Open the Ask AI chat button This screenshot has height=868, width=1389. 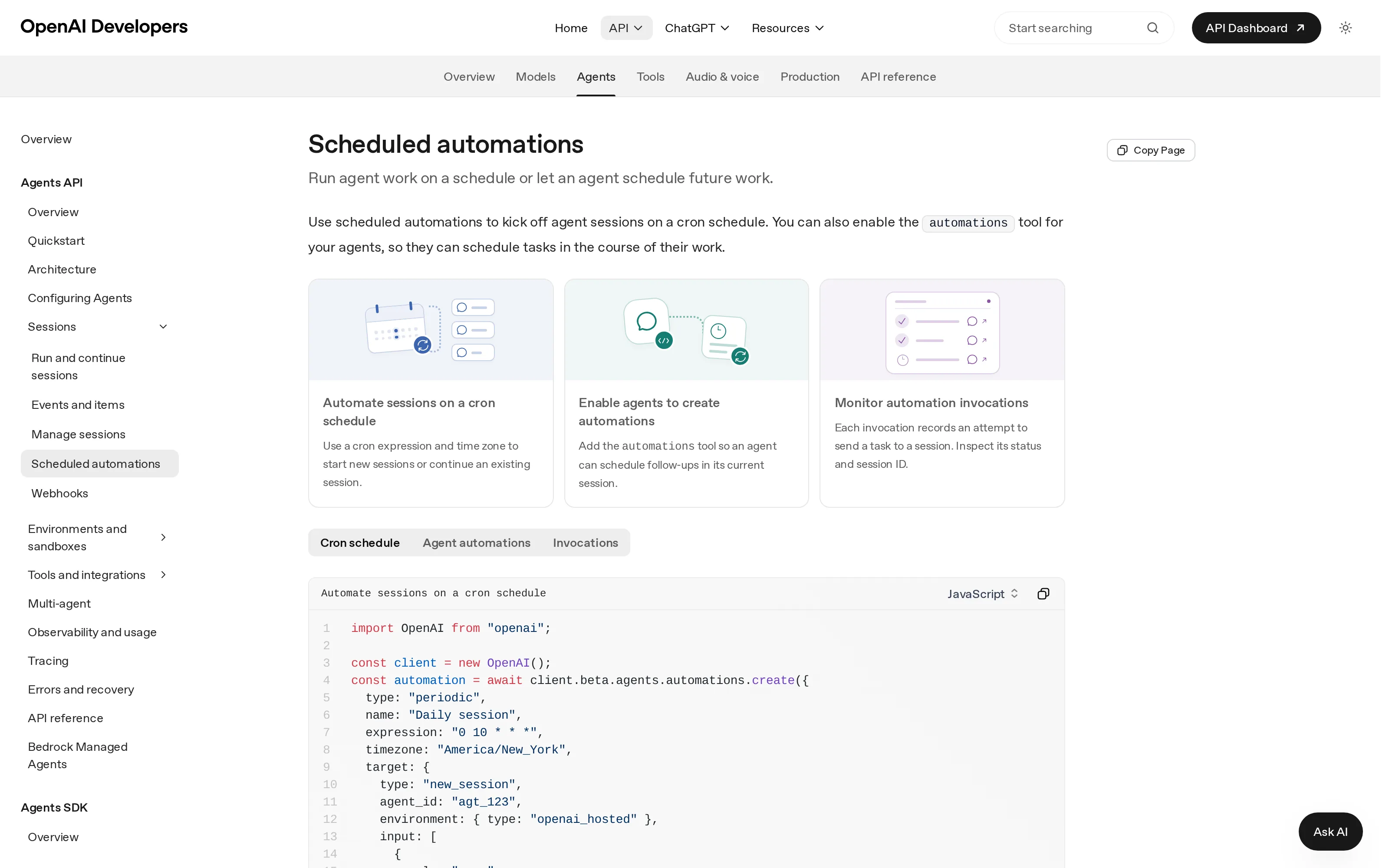pos(1330,831)
